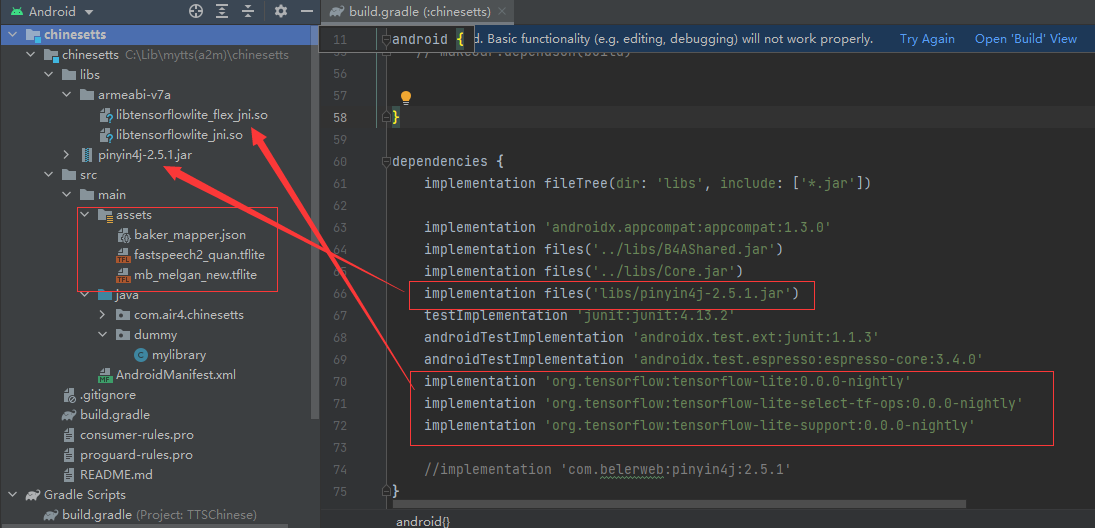Screen dimensions: 1095x528
Task: Collapse the assets folder arrow
Action: click(x=85, y=214)
